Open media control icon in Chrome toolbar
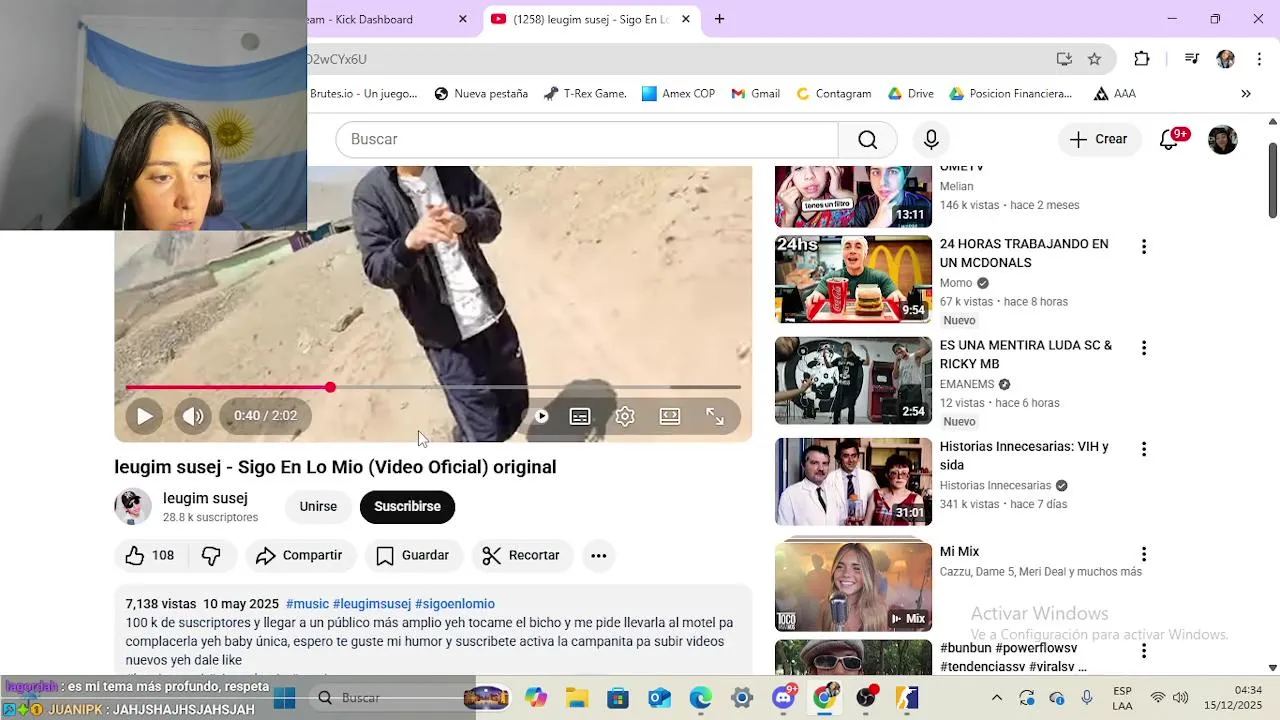The height and width of the screenshot is (720, 1280). [x=1191, y=59]
